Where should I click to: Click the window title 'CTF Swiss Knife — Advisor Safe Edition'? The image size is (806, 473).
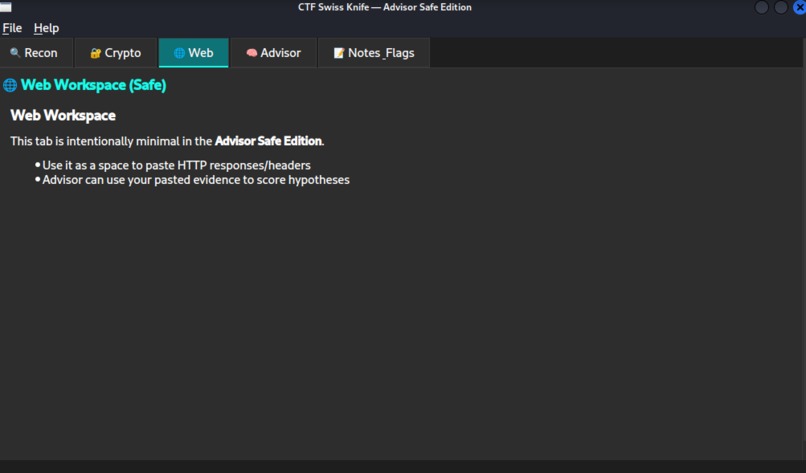point(384,7)
